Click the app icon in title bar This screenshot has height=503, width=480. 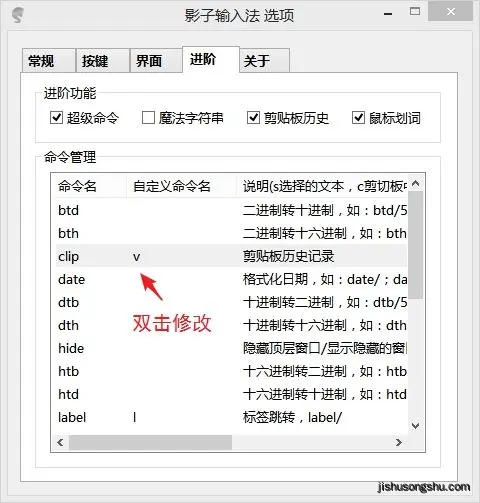[18, 15]
